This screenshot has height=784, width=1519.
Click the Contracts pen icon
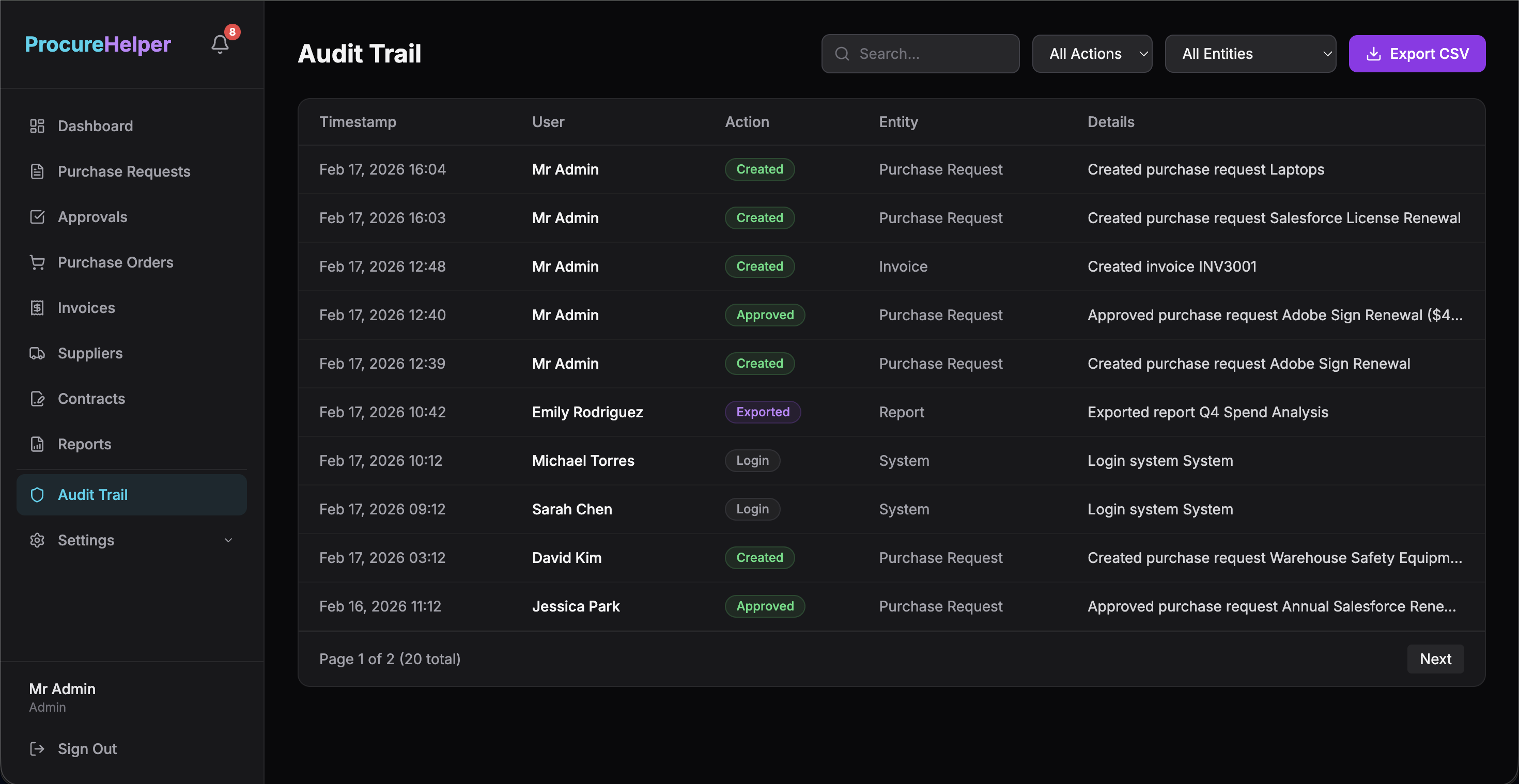point(37,399)
